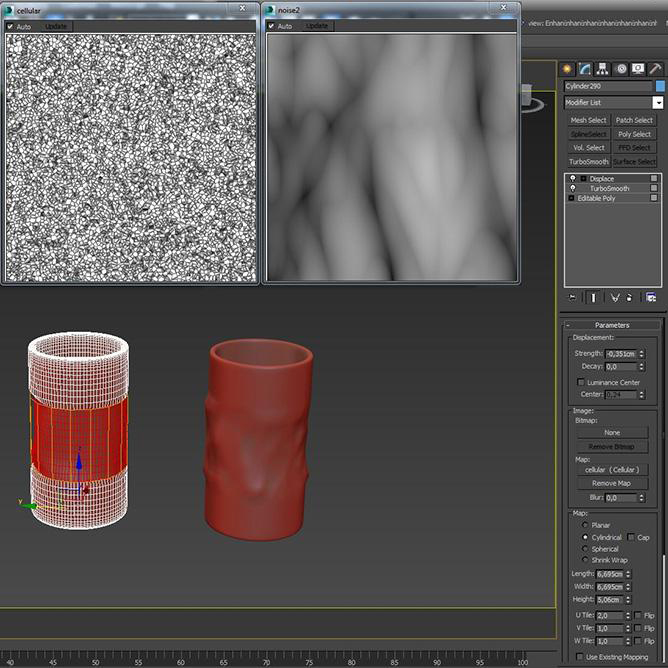The image size is (668, 668).
Task: Toggle Show End Result icon
Action: [593, 297]
